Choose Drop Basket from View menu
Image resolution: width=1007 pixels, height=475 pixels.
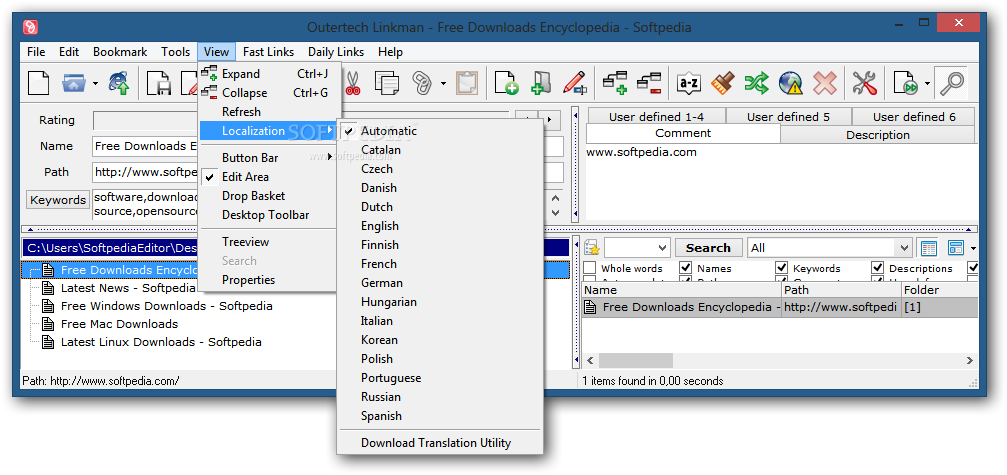(x=267, y=196)
